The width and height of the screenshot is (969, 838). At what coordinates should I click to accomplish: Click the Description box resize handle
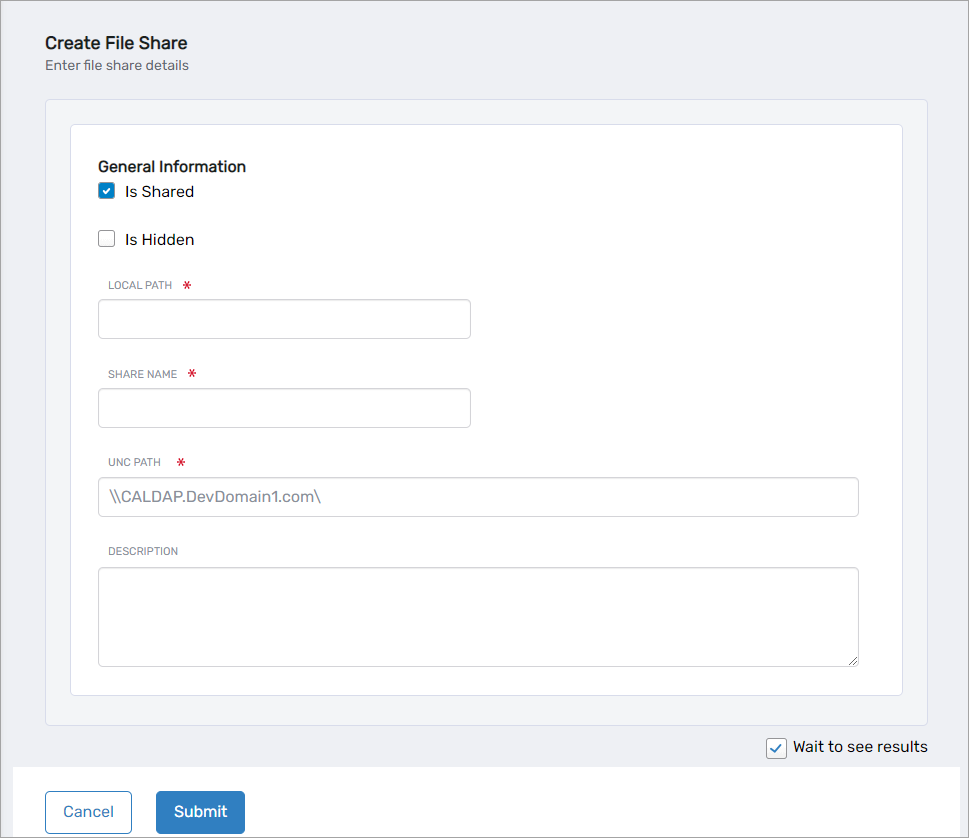(x=853, y=661)
